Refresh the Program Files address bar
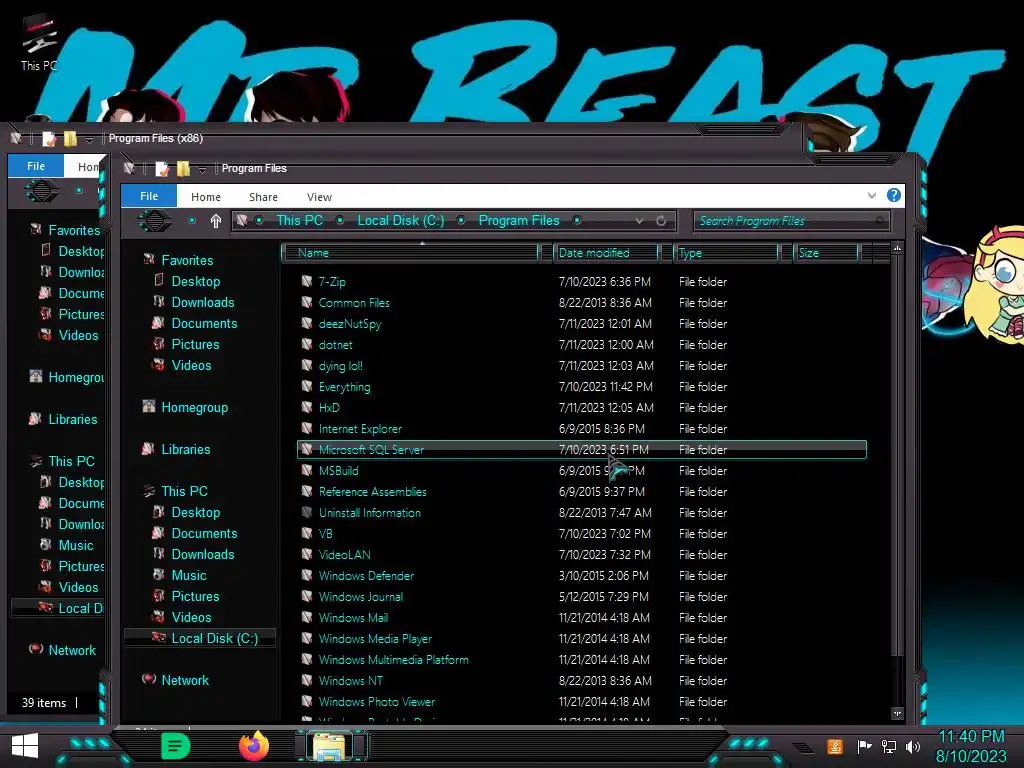 (x=661, y=221)
